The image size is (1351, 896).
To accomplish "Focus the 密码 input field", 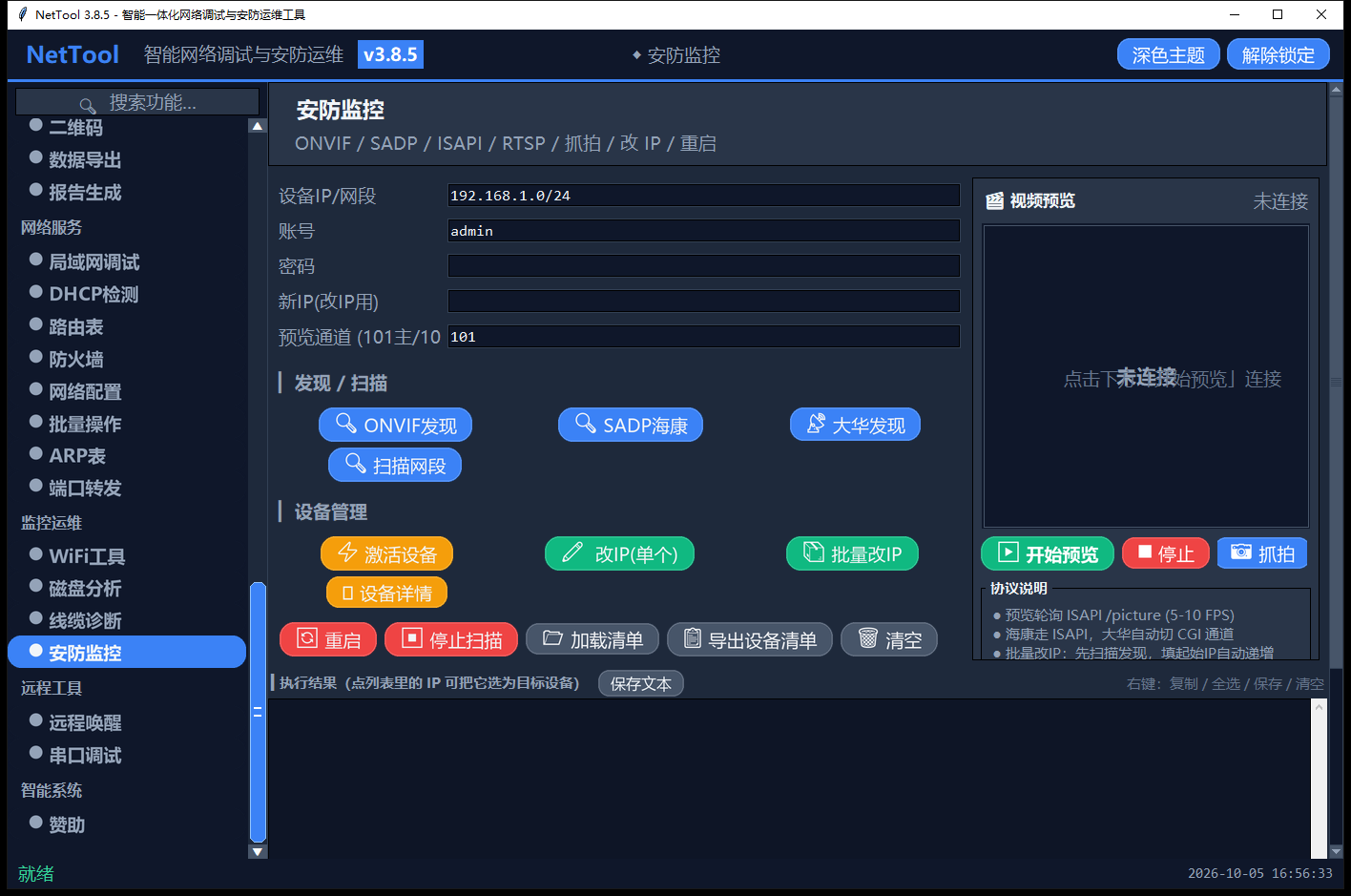I will point(704,266).
